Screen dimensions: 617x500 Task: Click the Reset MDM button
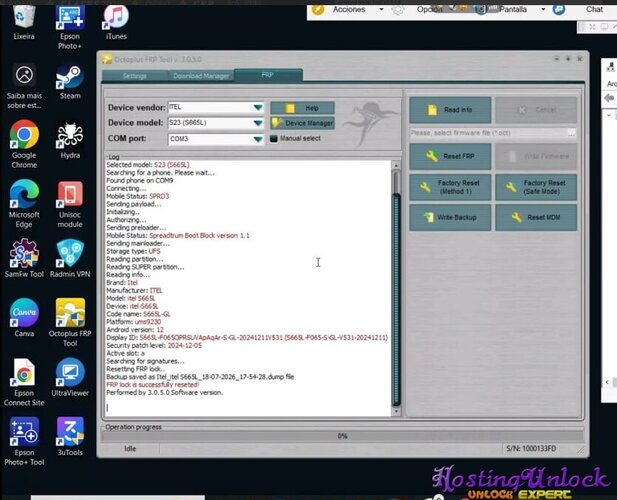click(x=536, y=218)
